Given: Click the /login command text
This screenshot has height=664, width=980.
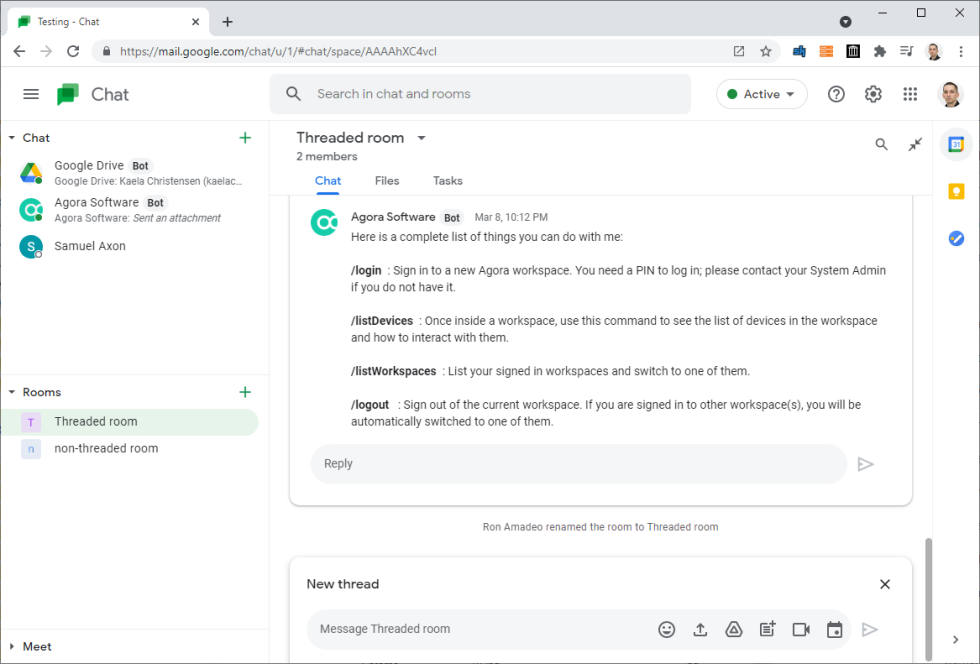Looking at the screenshot, I should click(x=366, y=271).
